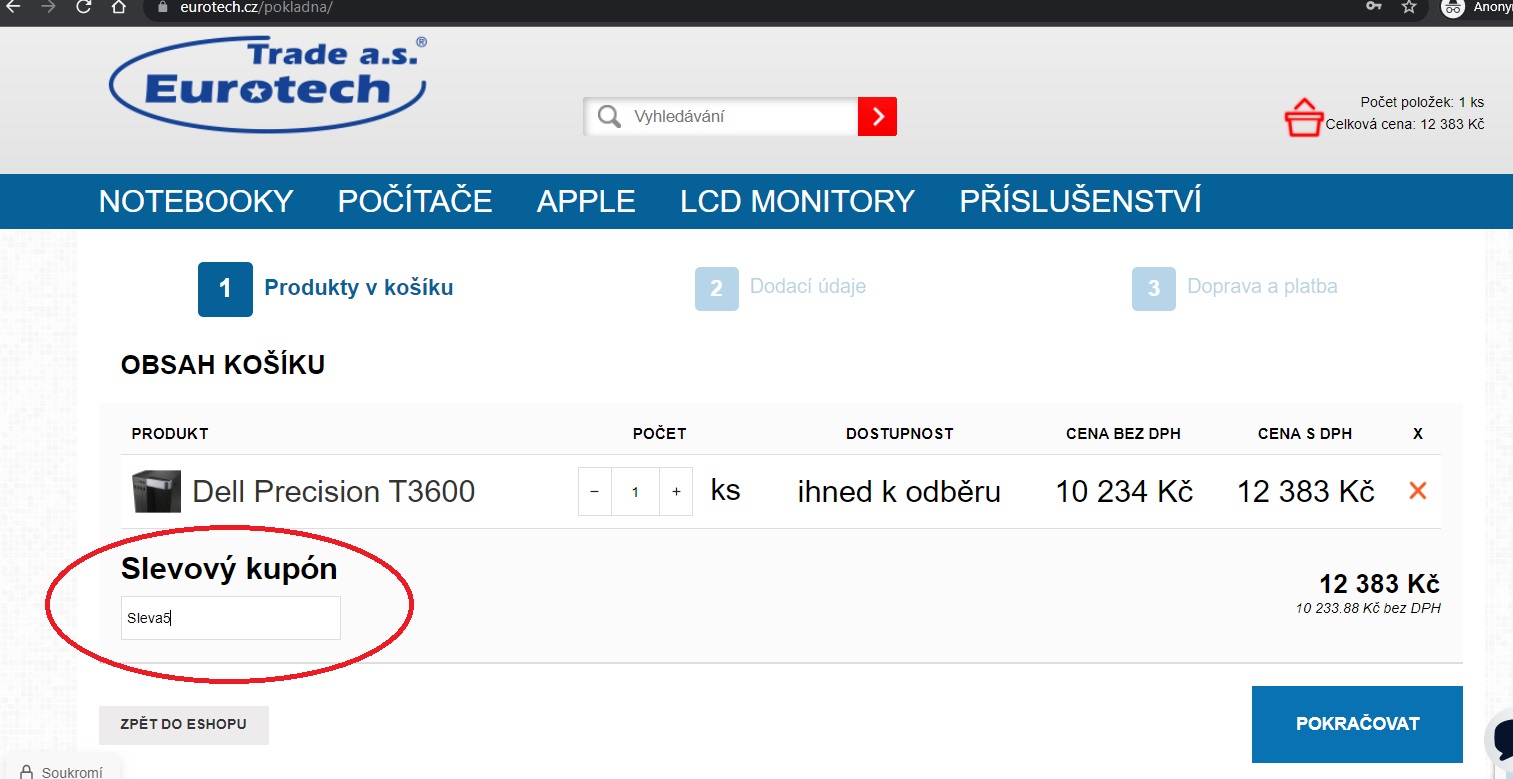Click ihned k odběru availability text

click(899, 491)
